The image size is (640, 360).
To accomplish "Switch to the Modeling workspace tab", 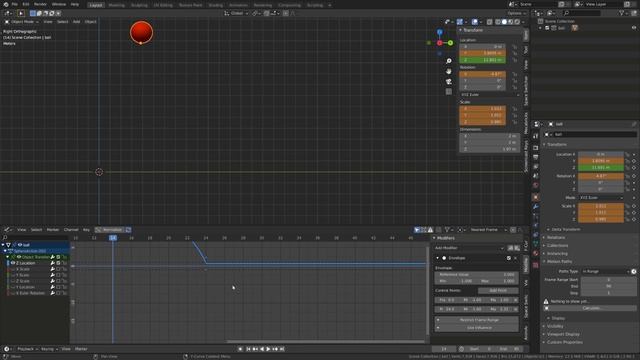I will (x=116, y=5).
